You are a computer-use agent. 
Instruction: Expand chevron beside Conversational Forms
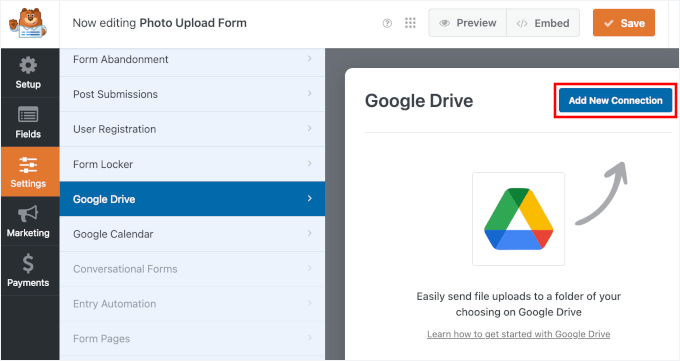(x=310, y=268)
